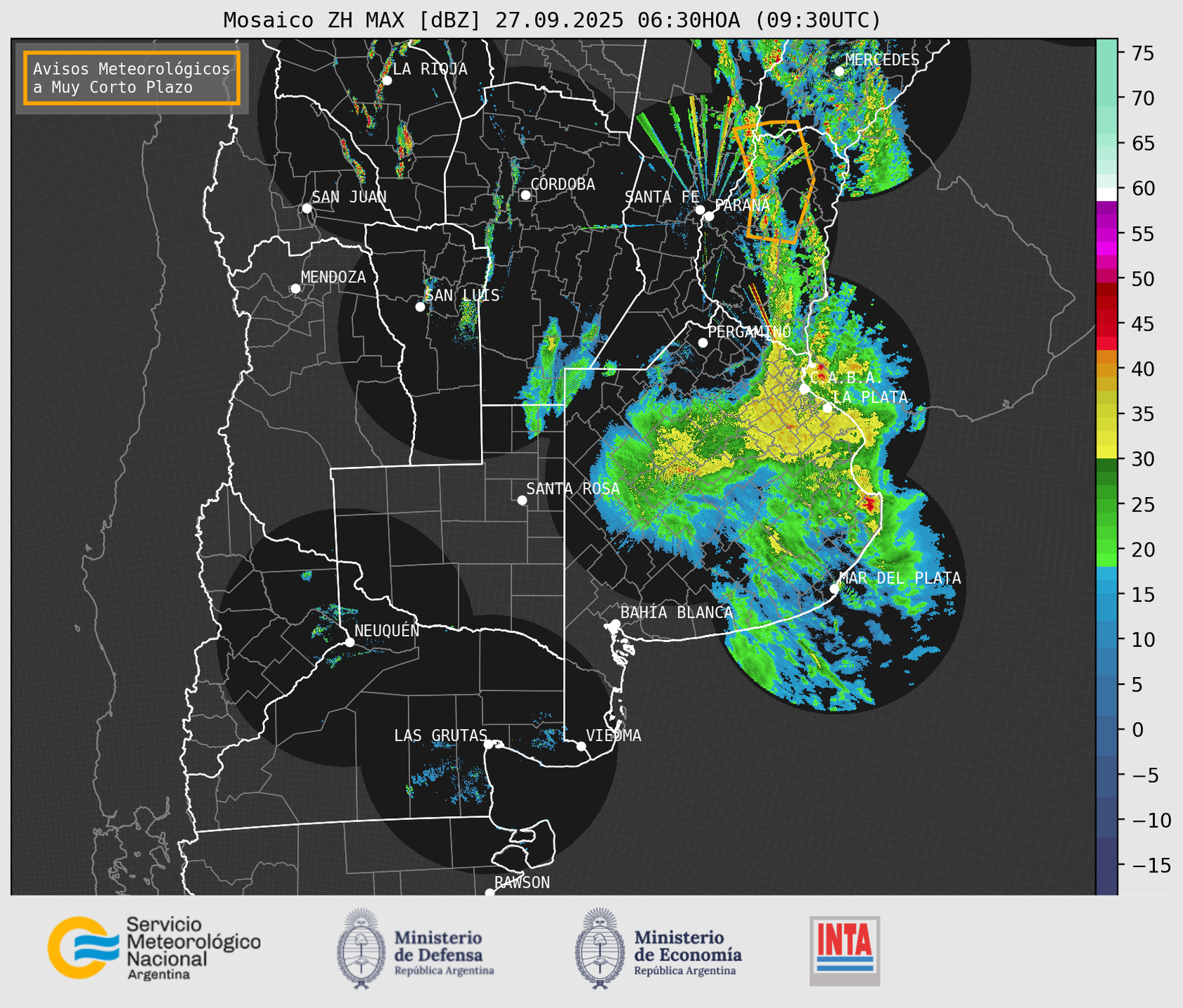Click the Bahía Blanca city marker dot
This screenshot has width=1183, height=1008.
point(615,624)
